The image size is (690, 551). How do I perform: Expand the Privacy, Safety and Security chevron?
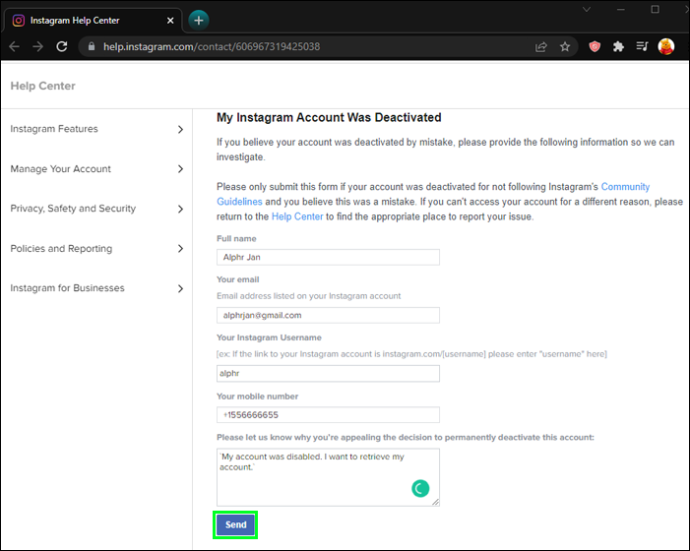coord(180,209)
